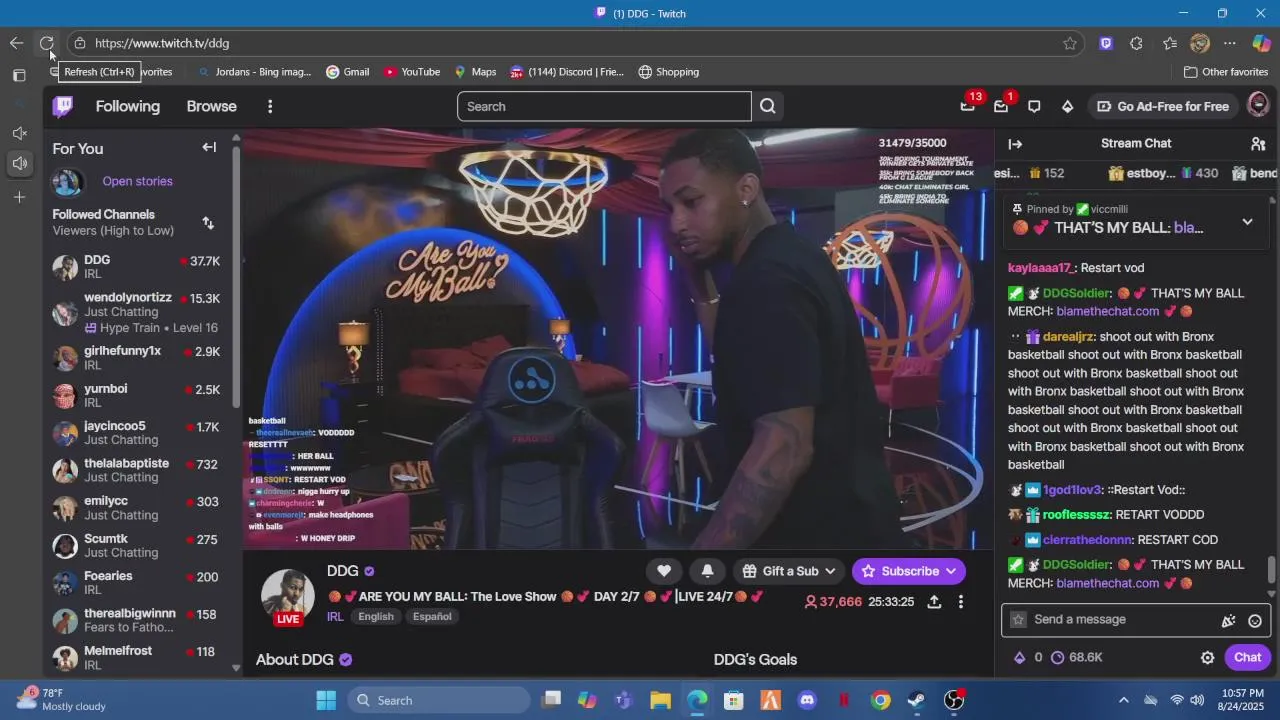Viewport: 1280px width, 720px height.
Task: Open the emote picker smiley in chat
Action: click(1255, 620)
